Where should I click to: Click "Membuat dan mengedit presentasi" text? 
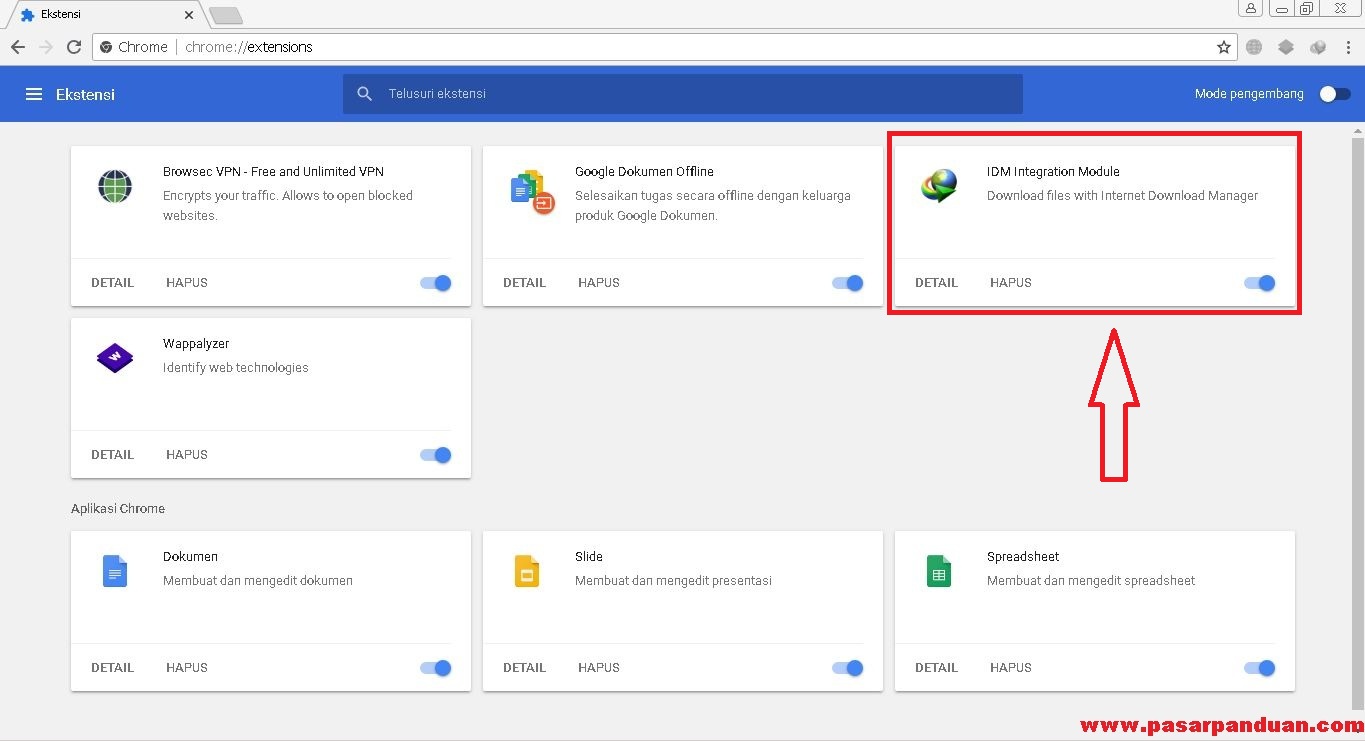[x=673, y=581]
